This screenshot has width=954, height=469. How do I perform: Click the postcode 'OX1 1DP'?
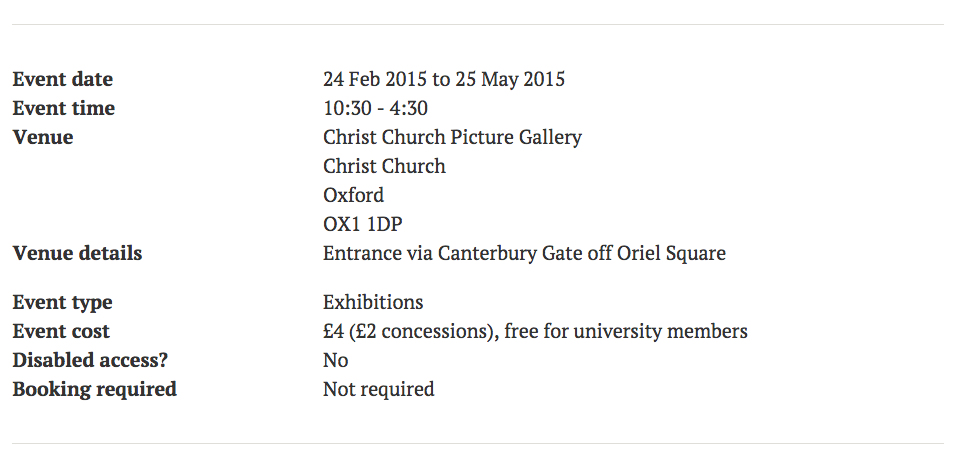[x=362, y=225]
